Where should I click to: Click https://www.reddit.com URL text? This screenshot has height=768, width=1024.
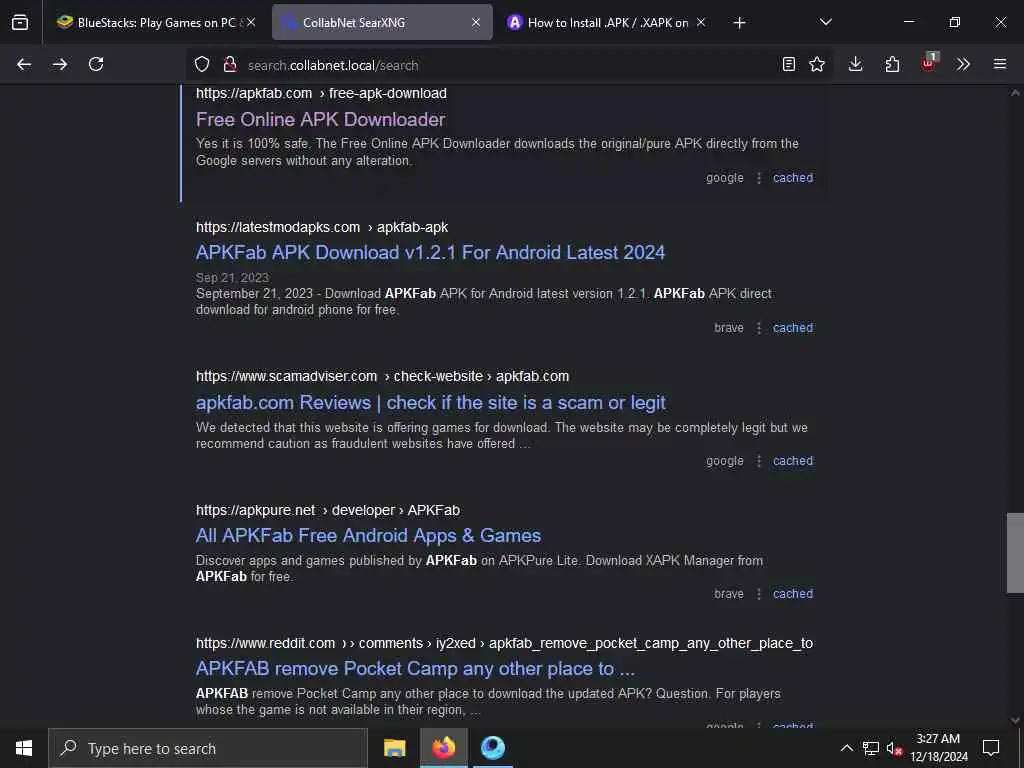click(266, 643)
